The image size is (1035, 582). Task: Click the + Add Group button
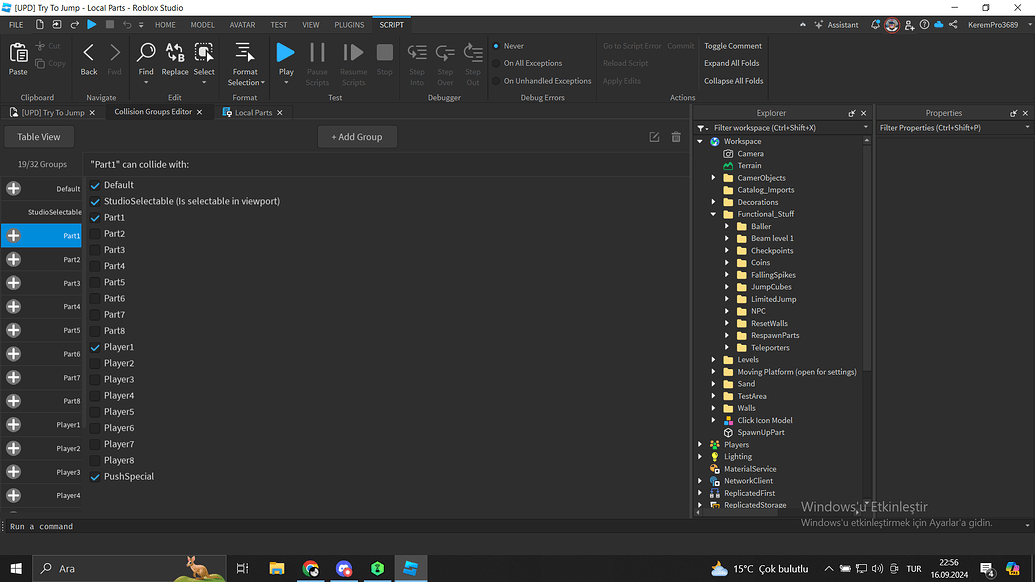point(356,137)
